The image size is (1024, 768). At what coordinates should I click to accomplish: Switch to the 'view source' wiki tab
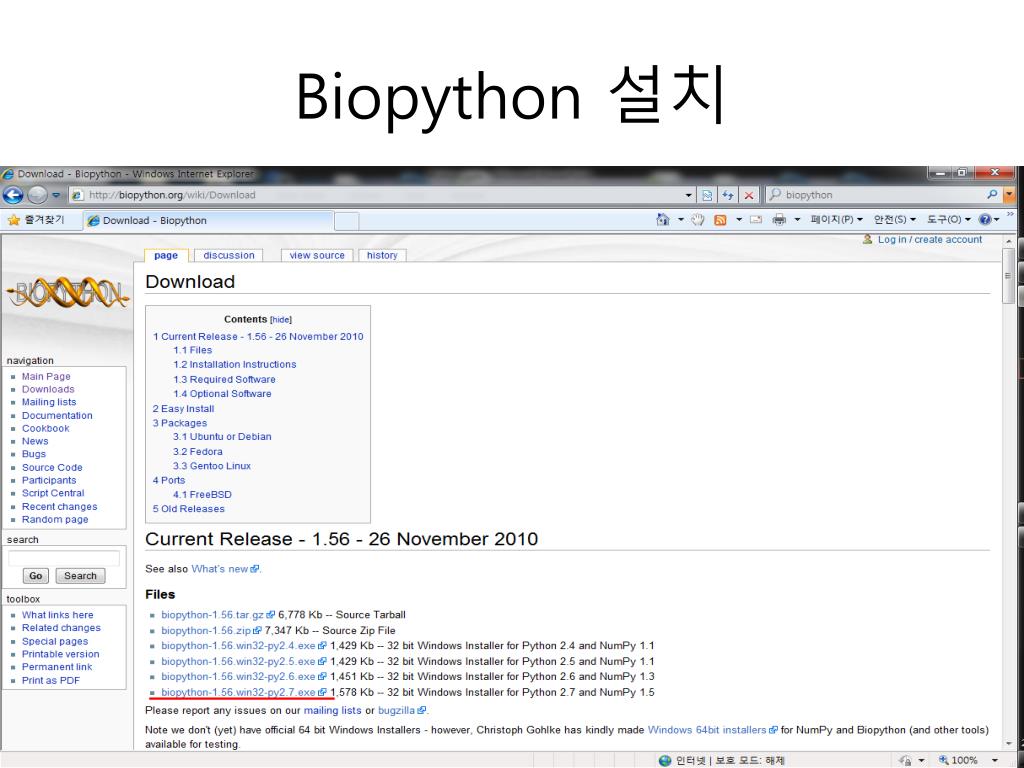317,255
